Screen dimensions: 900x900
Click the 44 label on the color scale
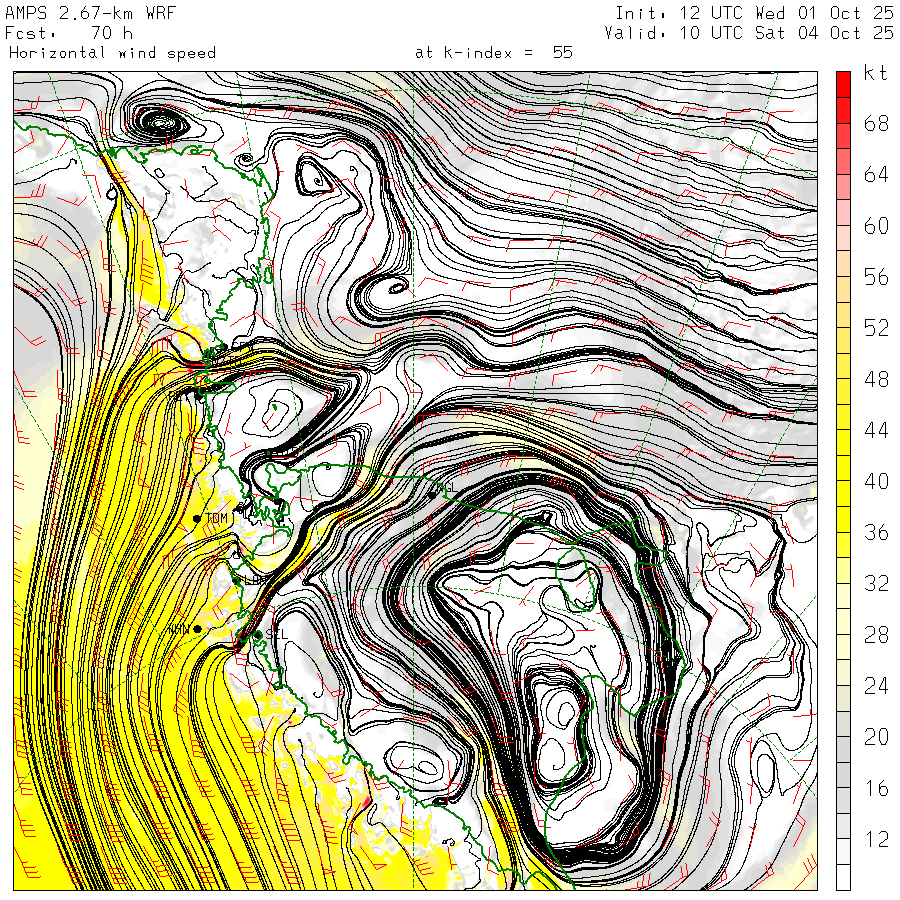pyautogui.click(x=876, y=430)
